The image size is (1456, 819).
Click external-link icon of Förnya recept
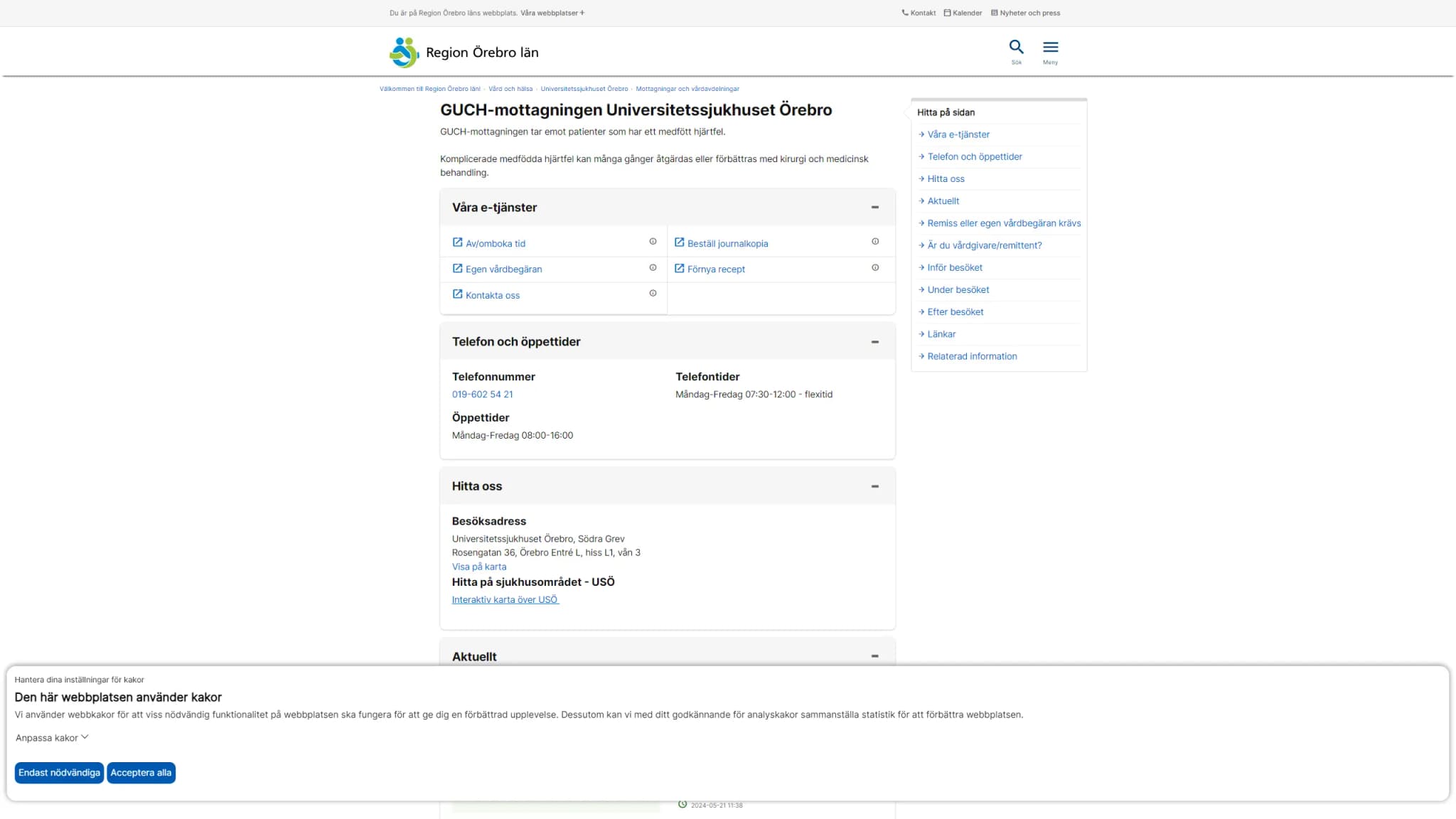(x=680, y=268)
